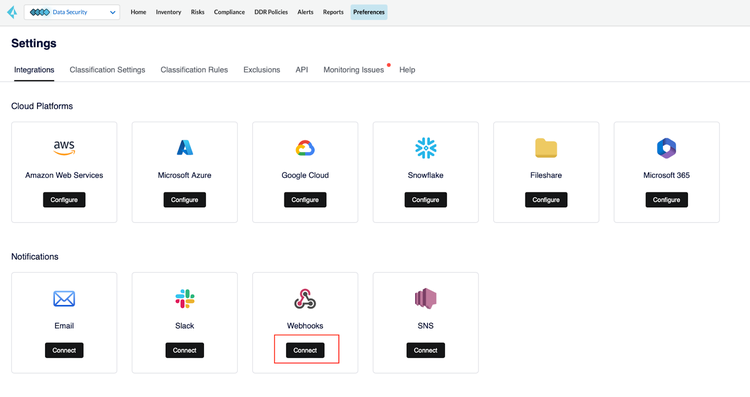Switch to the Exclusions tab
The width and height of the screenshot is (750, 397).
262,70
